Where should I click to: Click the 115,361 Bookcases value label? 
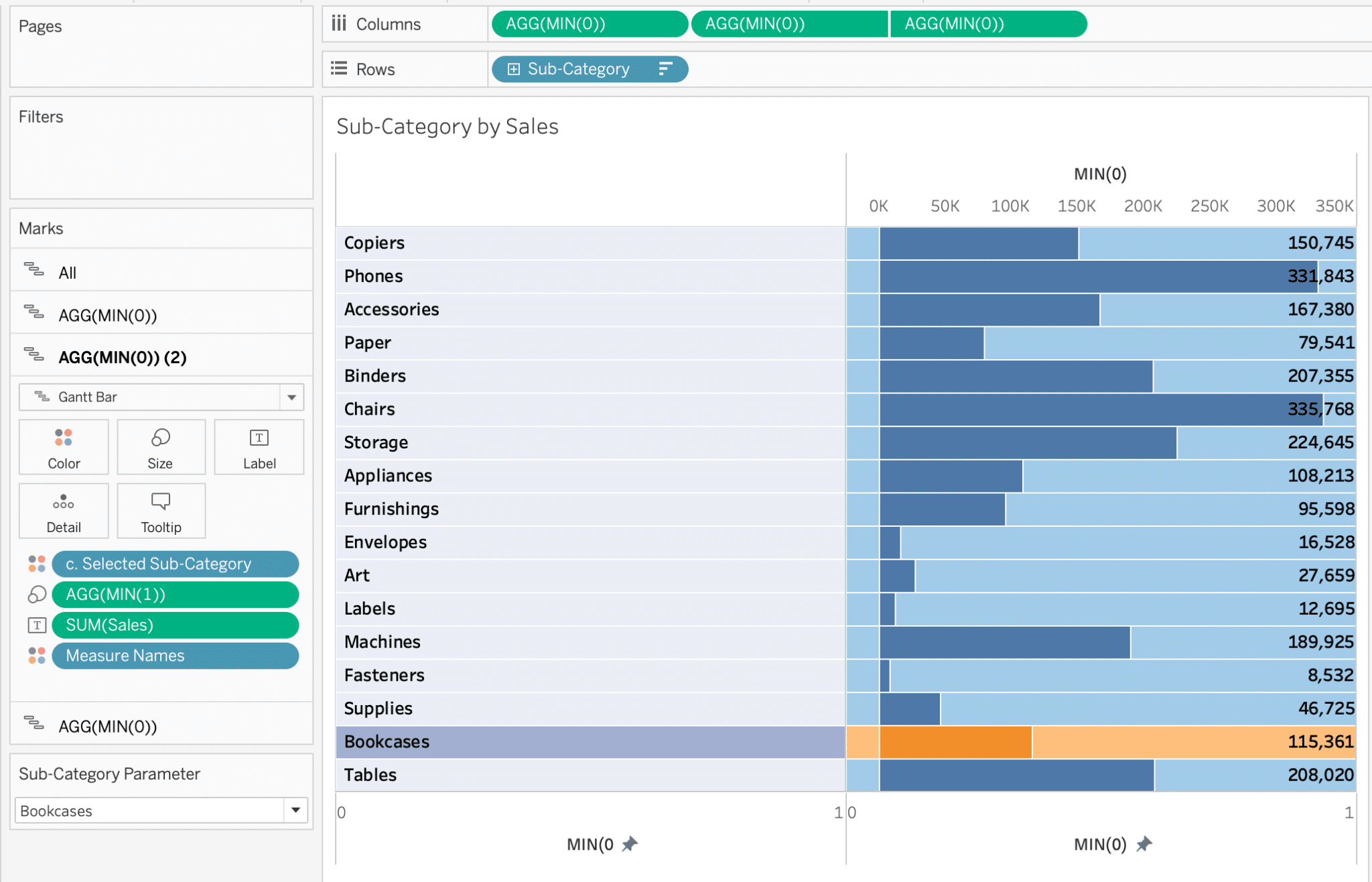(x=1320, y=741)
